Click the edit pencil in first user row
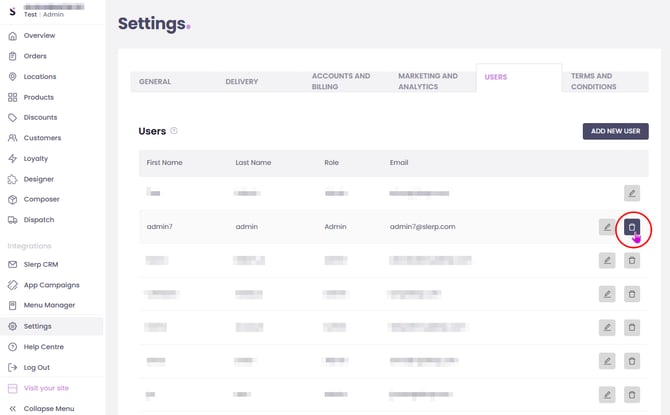The image size is (670, 415). coord(631,192)
